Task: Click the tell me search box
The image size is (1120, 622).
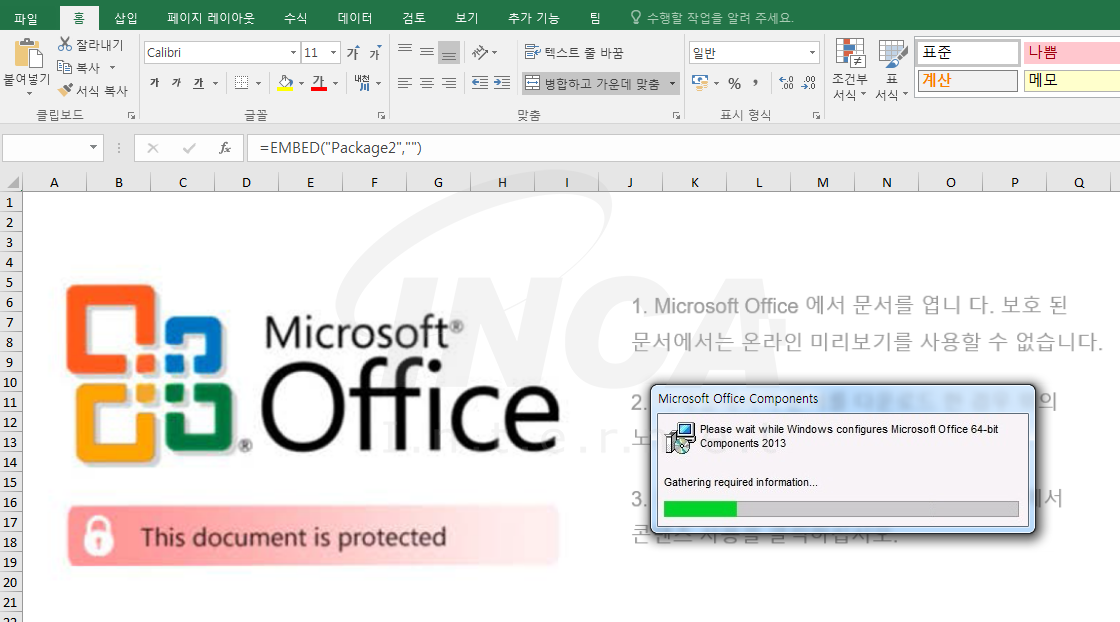Action: (712, 18)
